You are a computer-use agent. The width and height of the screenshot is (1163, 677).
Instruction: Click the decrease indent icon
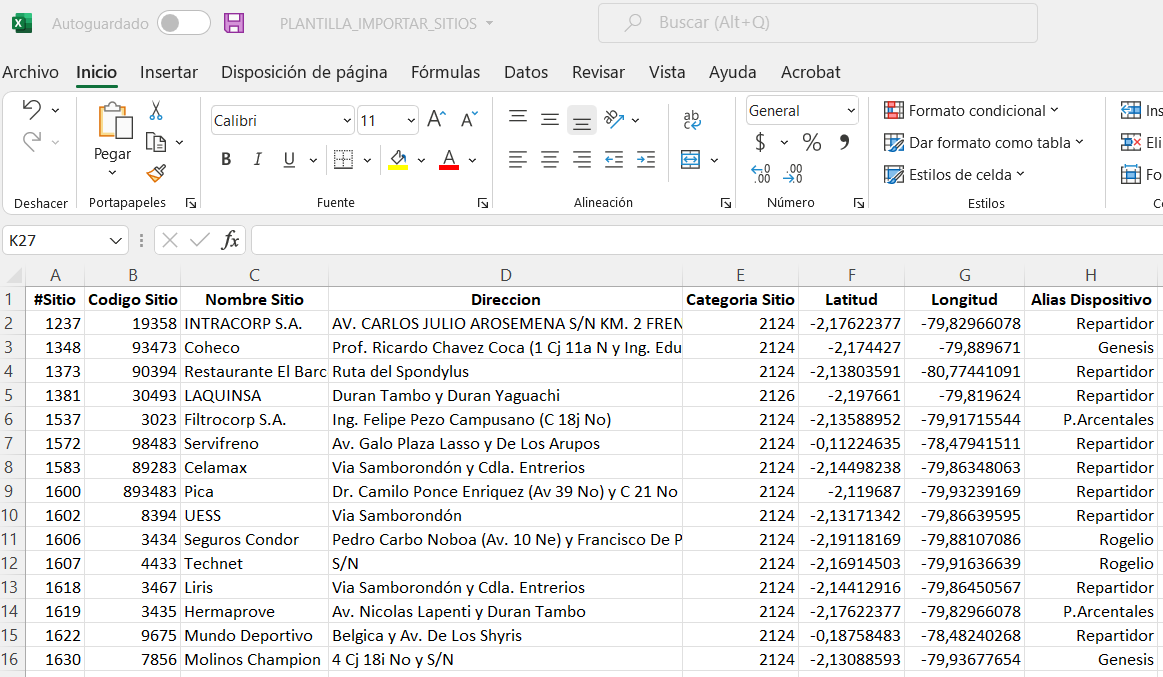click(x=613, y=159)
